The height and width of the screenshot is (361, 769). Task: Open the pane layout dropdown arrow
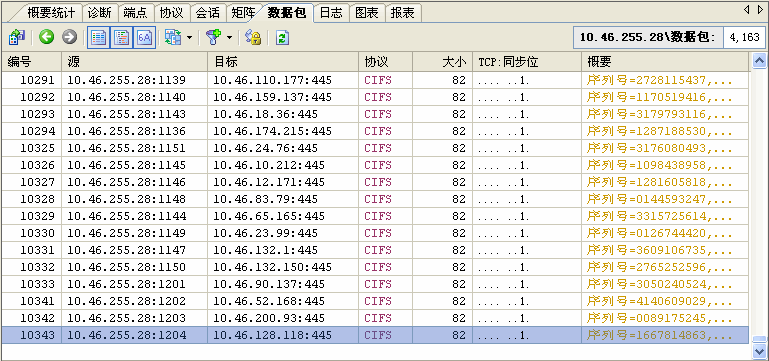click(189, 38)
